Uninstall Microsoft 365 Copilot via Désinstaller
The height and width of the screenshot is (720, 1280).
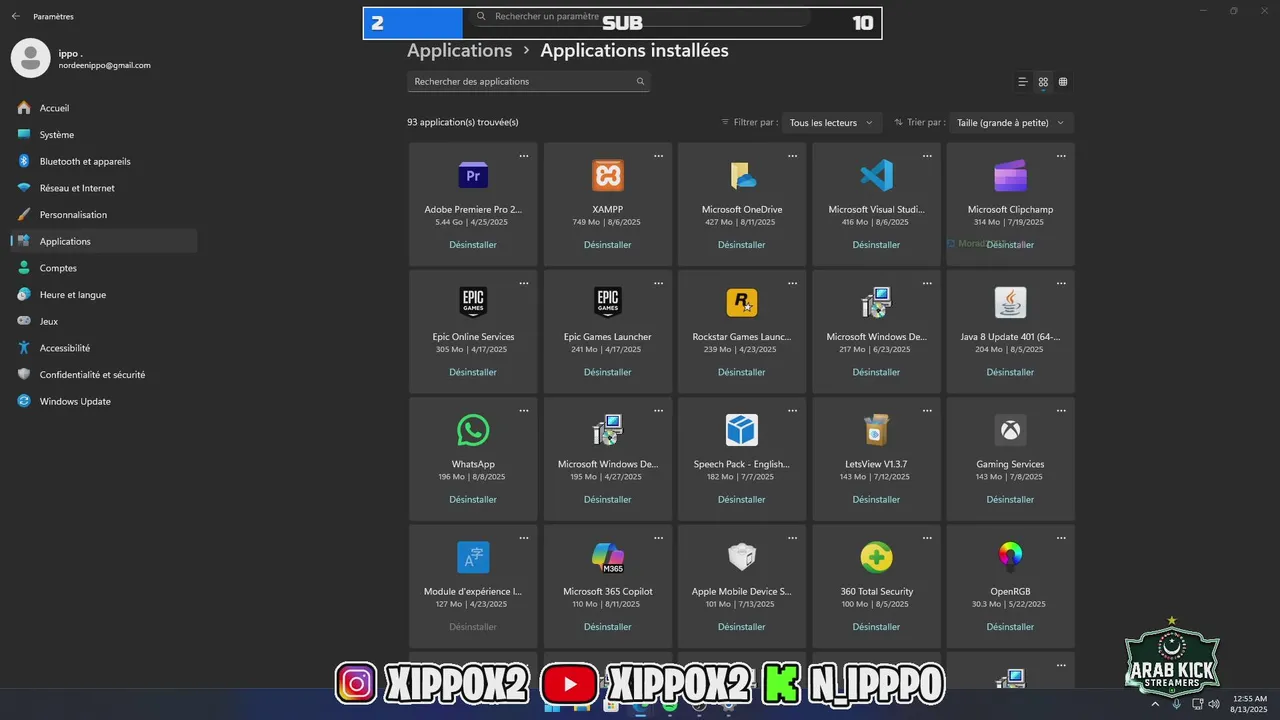[608, 627]
